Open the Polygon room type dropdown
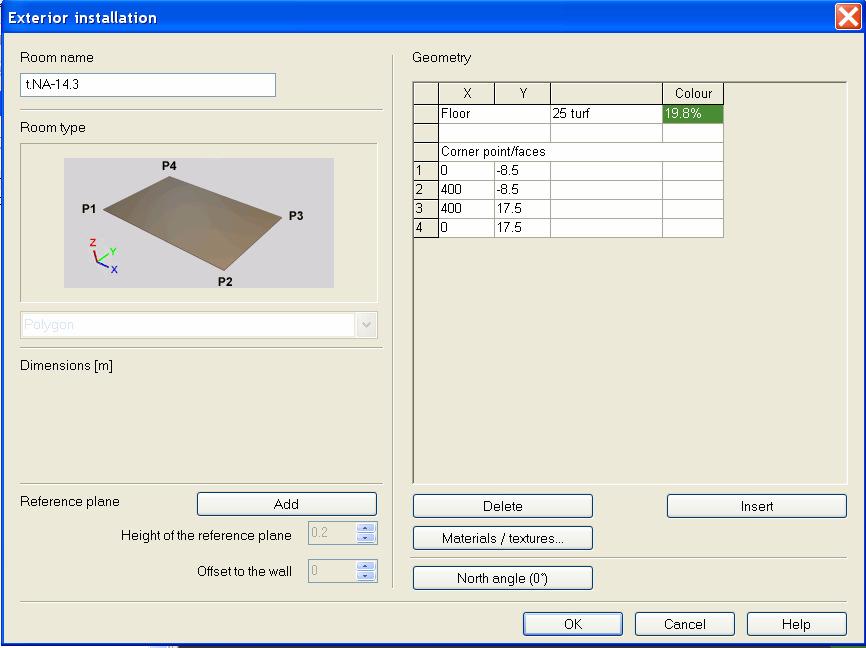Viewport: 866px width, 648px height. pyautogui.click(x=366, y=325)
